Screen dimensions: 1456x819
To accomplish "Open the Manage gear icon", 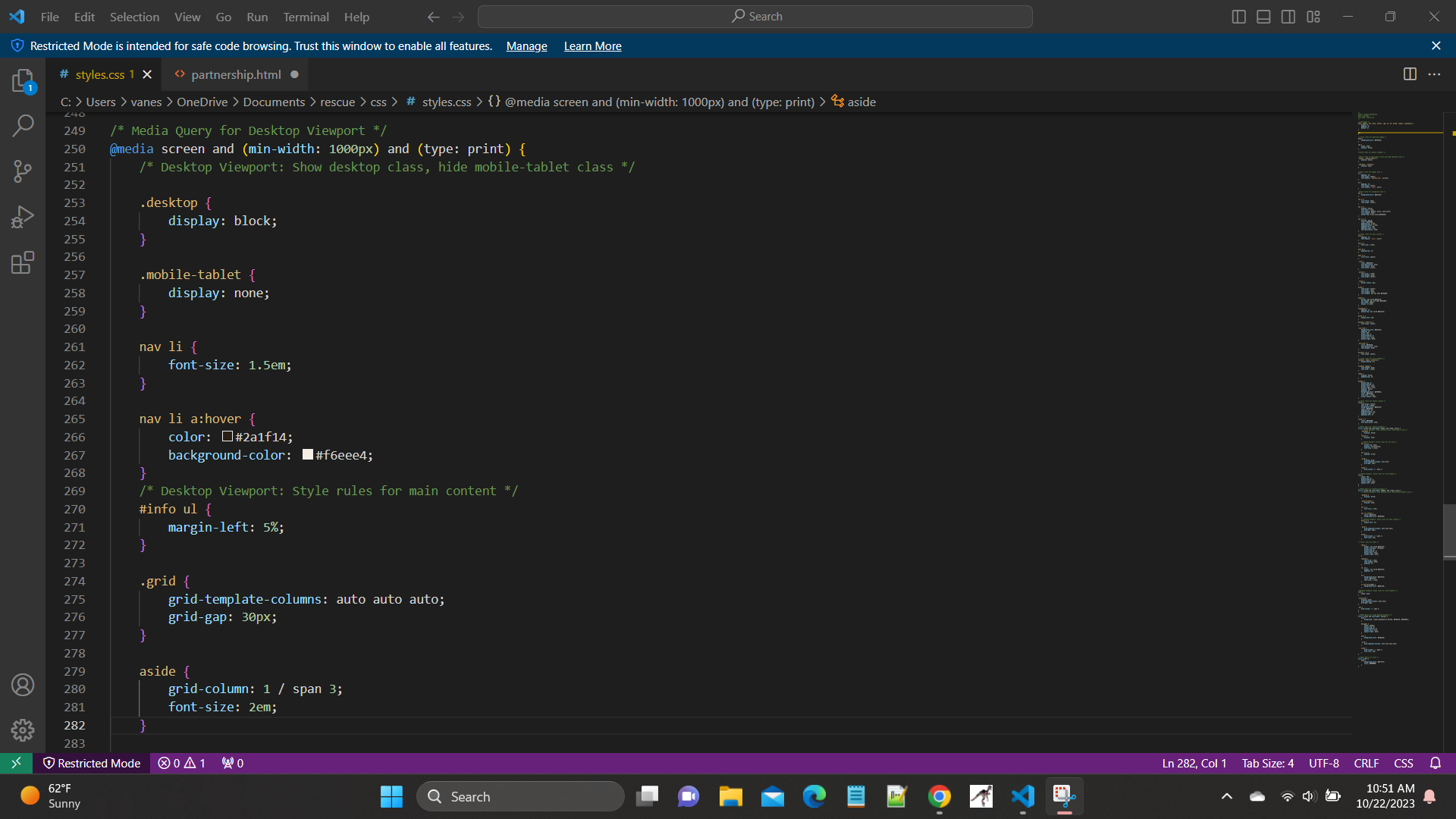I will tap(23, 730).
